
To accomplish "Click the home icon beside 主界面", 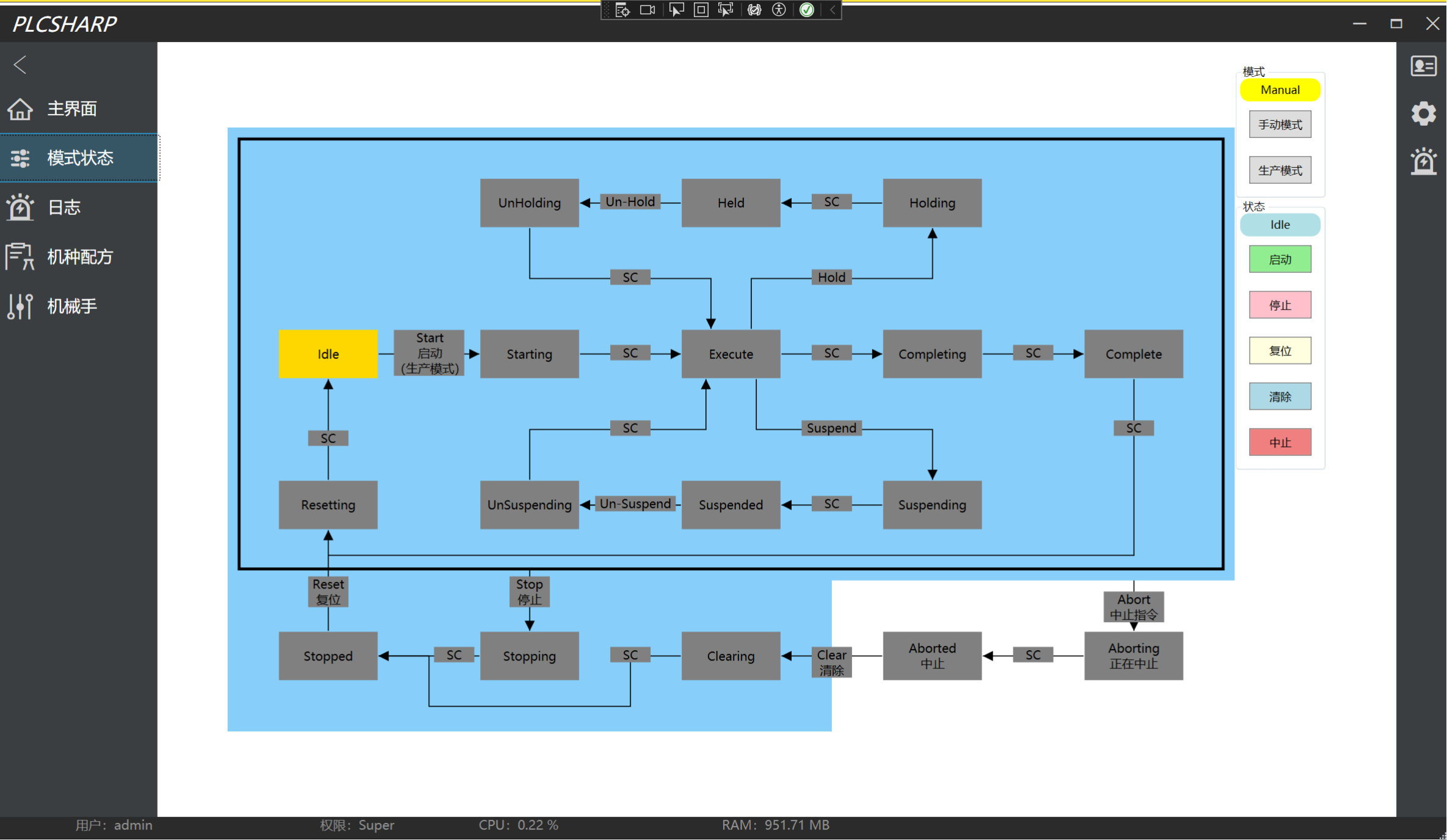I will [20, 109].
